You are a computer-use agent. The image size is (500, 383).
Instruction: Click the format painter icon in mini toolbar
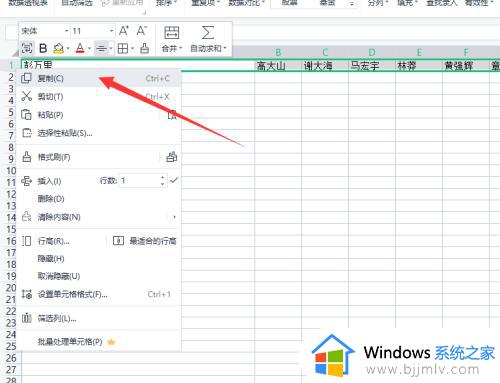144,48
